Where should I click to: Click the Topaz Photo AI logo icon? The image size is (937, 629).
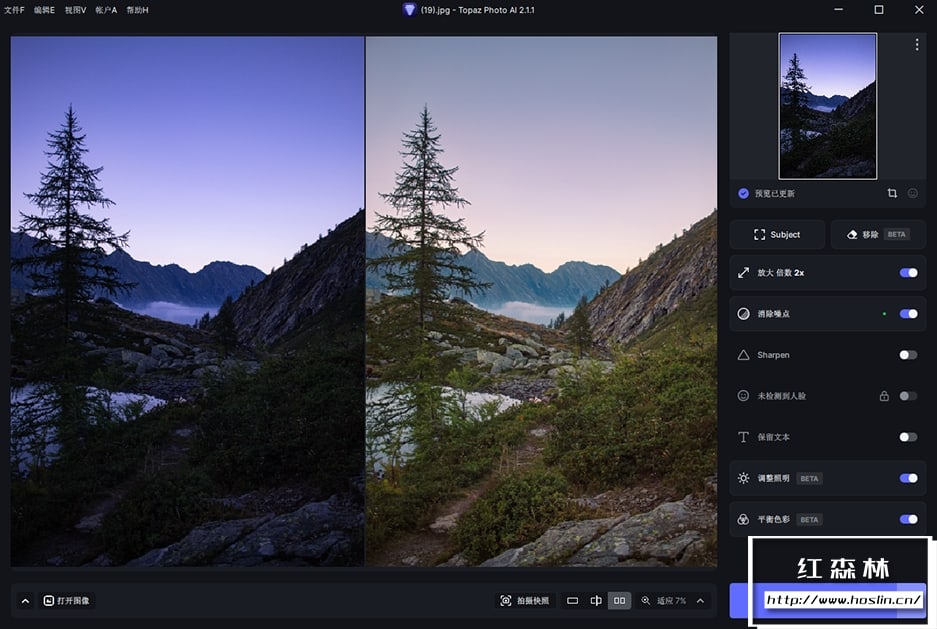(409, 10)
